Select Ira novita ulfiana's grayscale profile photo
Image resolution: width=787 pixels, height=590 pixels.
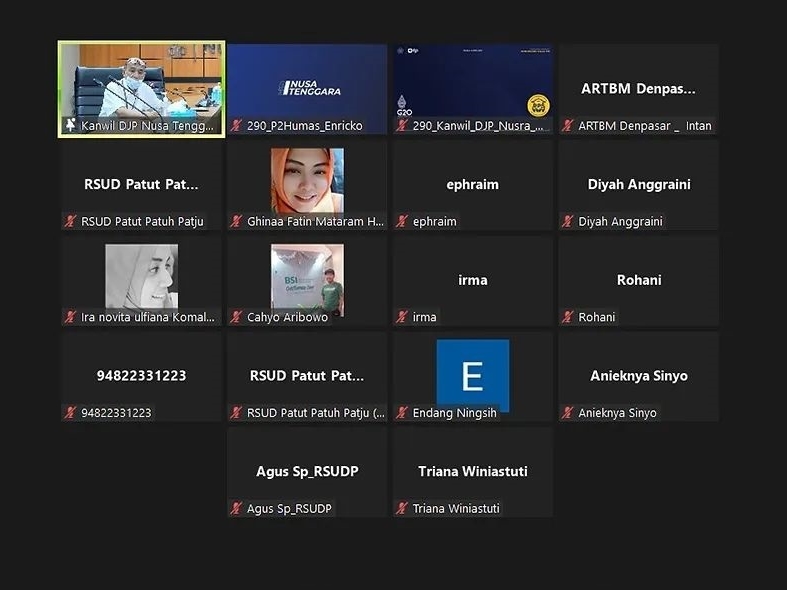point(141,276)
